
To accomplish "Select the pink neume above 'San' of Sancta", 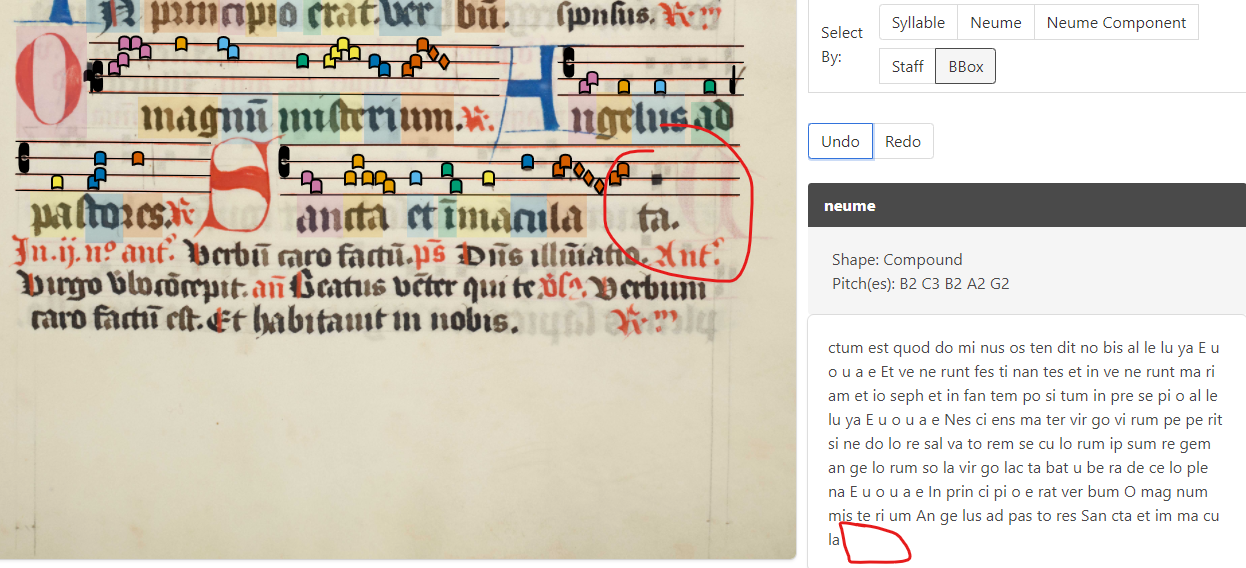I will click(x=312, y=181).
